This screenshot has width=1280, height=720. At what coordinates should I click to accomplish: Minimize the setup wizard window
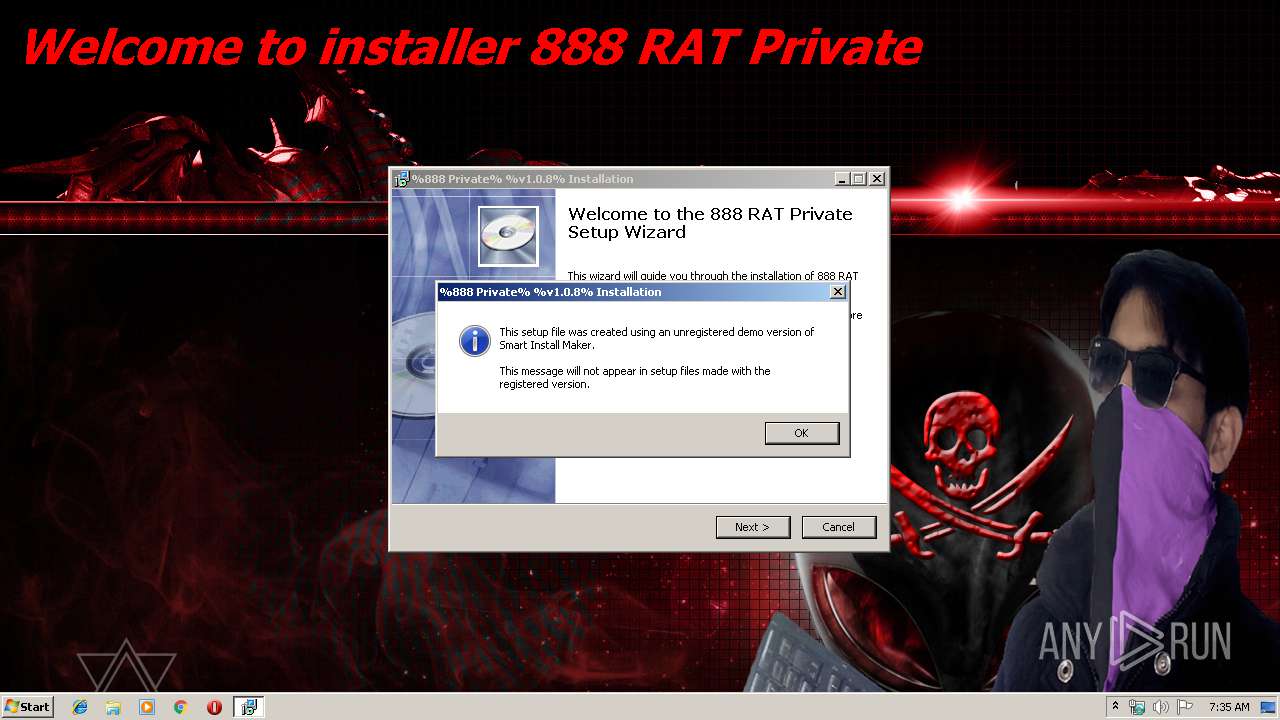tap(843, 179)
